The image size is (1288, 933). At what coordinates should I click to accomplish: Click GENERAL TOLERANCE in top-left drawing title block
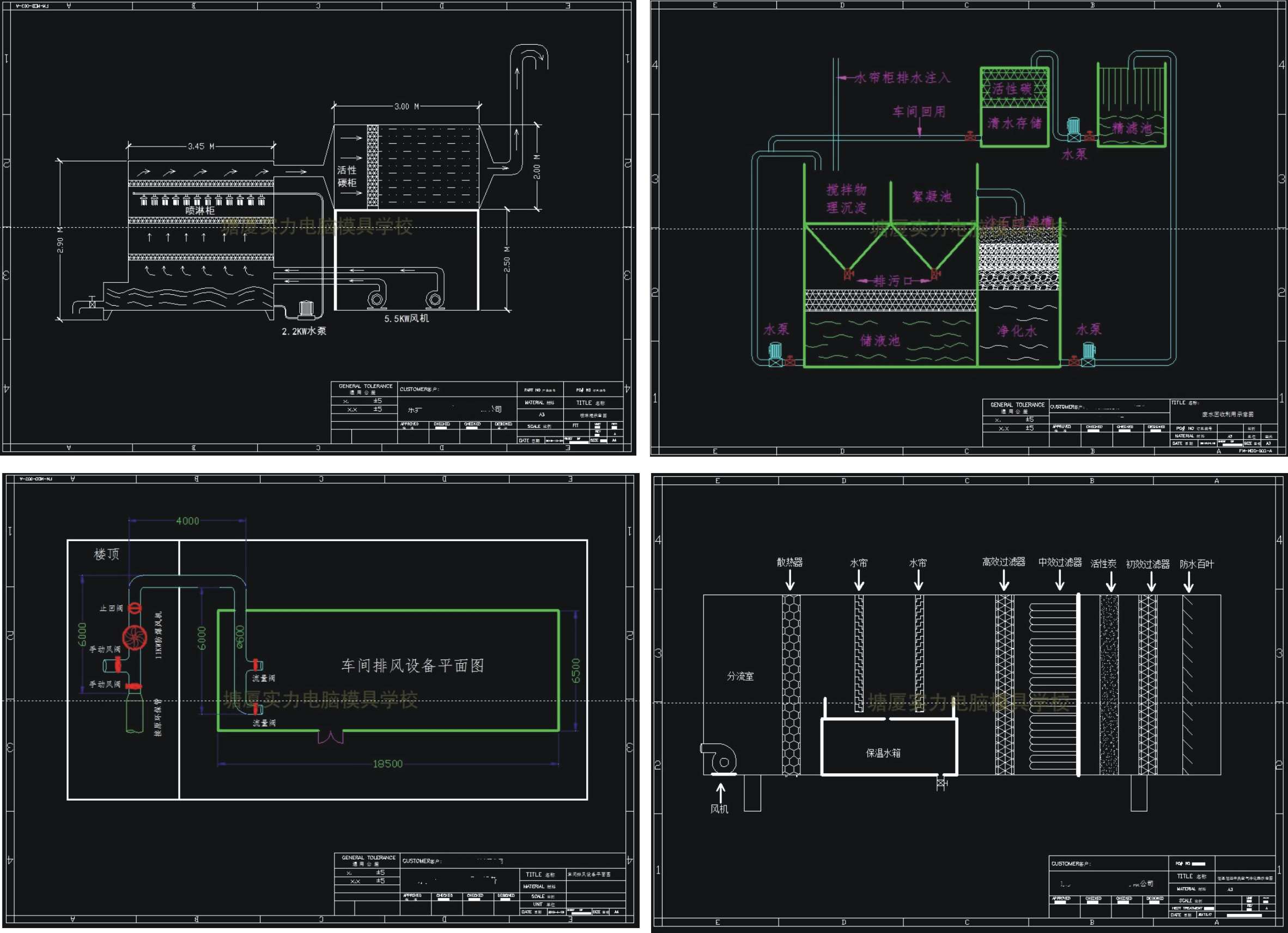(366, 386)
